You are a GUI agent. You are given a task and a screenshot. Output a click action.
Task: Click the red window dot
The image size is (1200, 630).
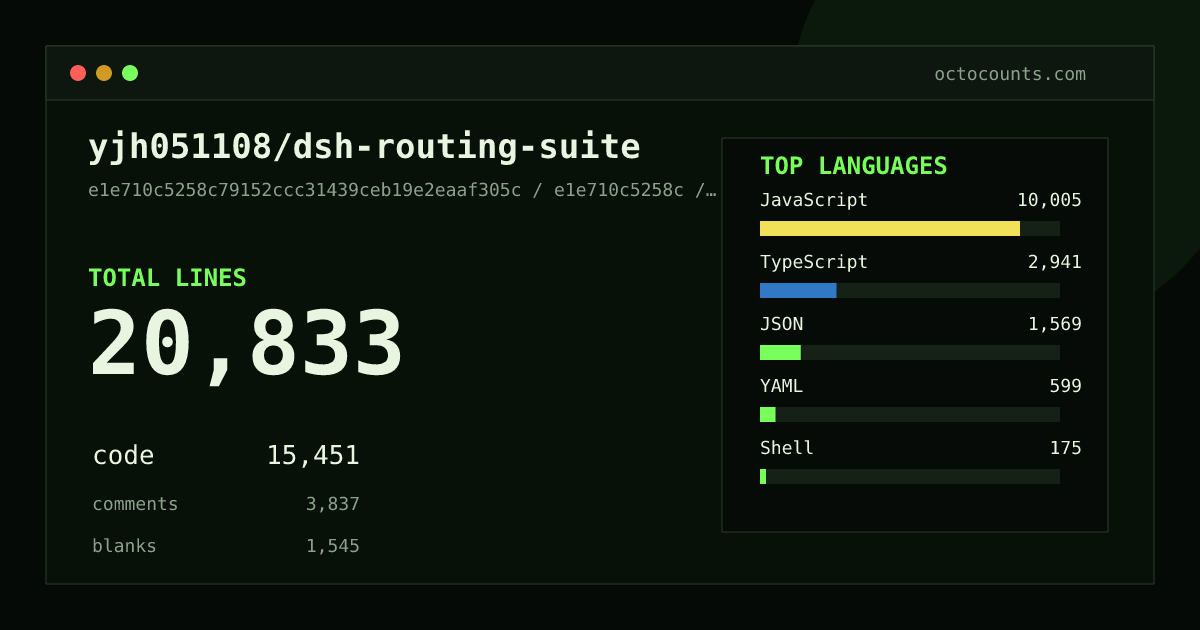(78, 73)
